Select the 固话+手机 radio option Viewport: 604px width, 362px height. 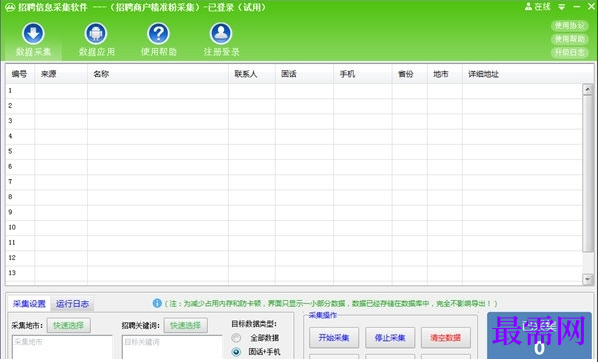pos(236,352)
